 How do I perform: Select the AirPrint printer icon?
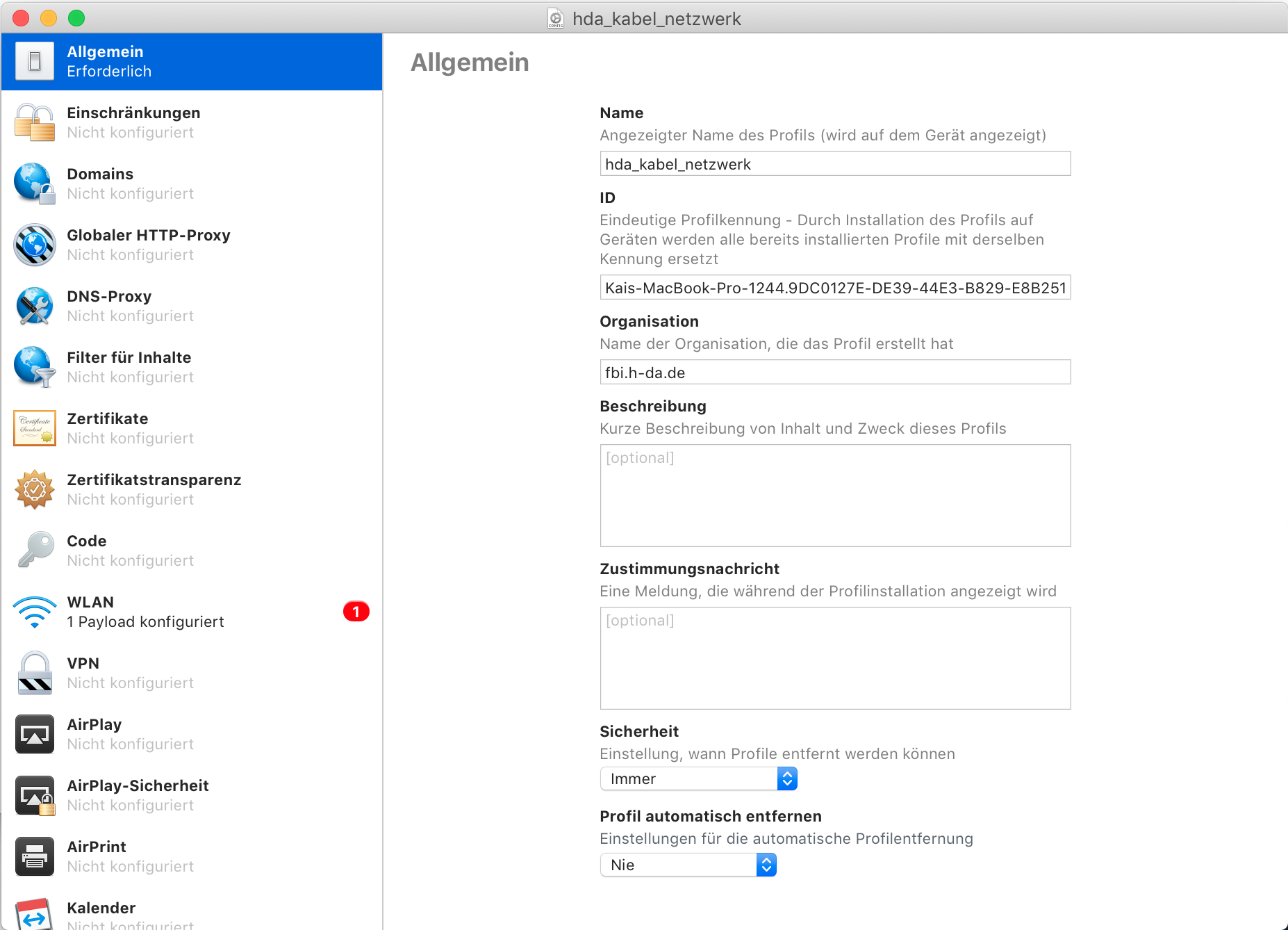(x=34, y=856)
